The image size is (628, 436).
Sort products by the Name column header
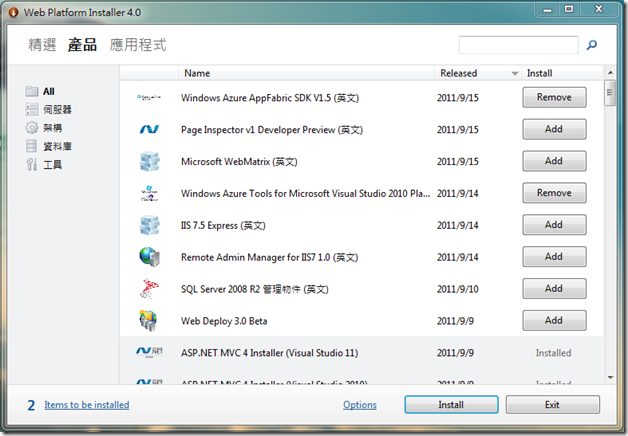(x=197, y=73)
